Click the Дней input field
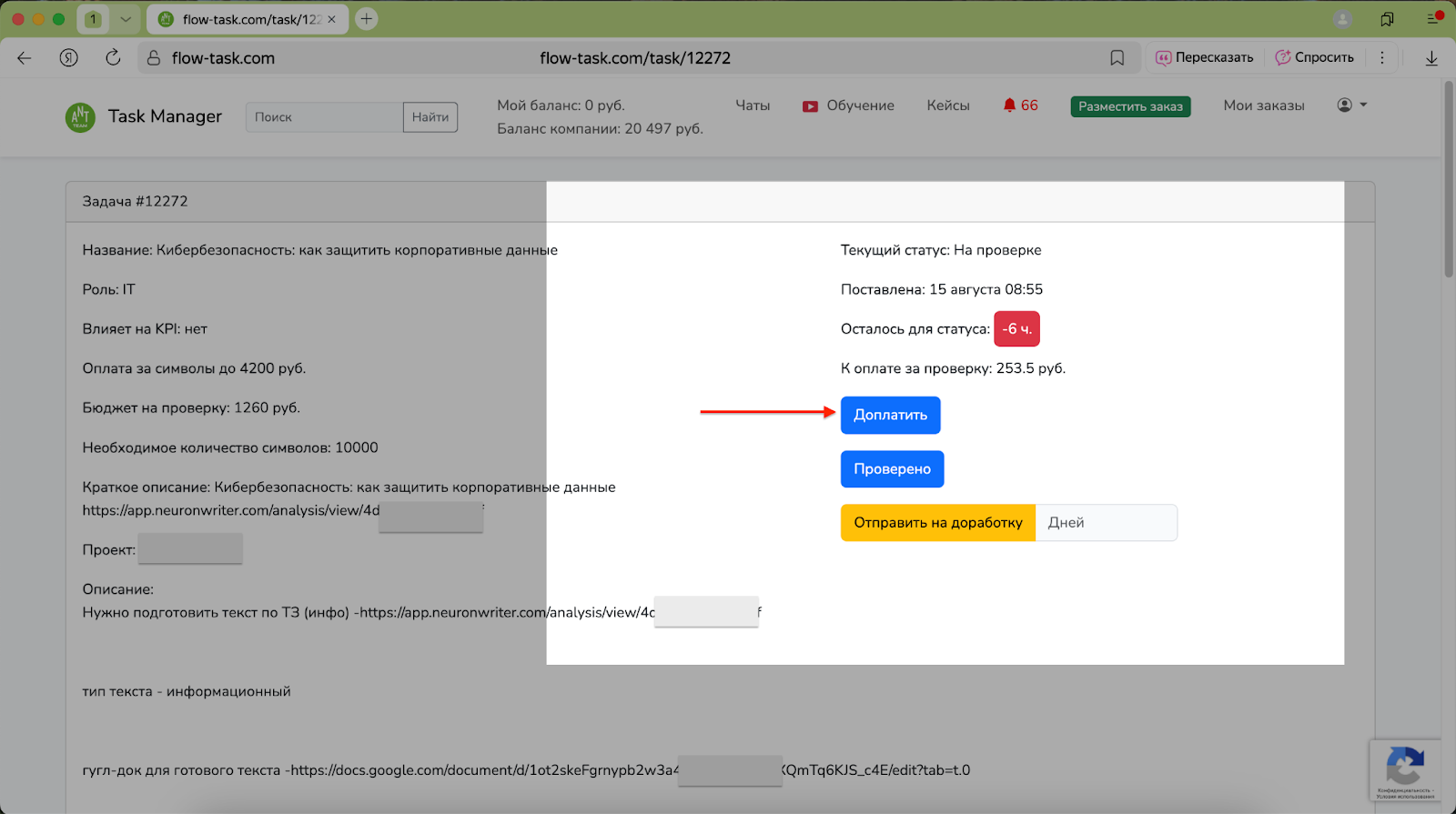Image resolution: width=1456 pixels, height=814 pixels. click(x=1106, y=523)
